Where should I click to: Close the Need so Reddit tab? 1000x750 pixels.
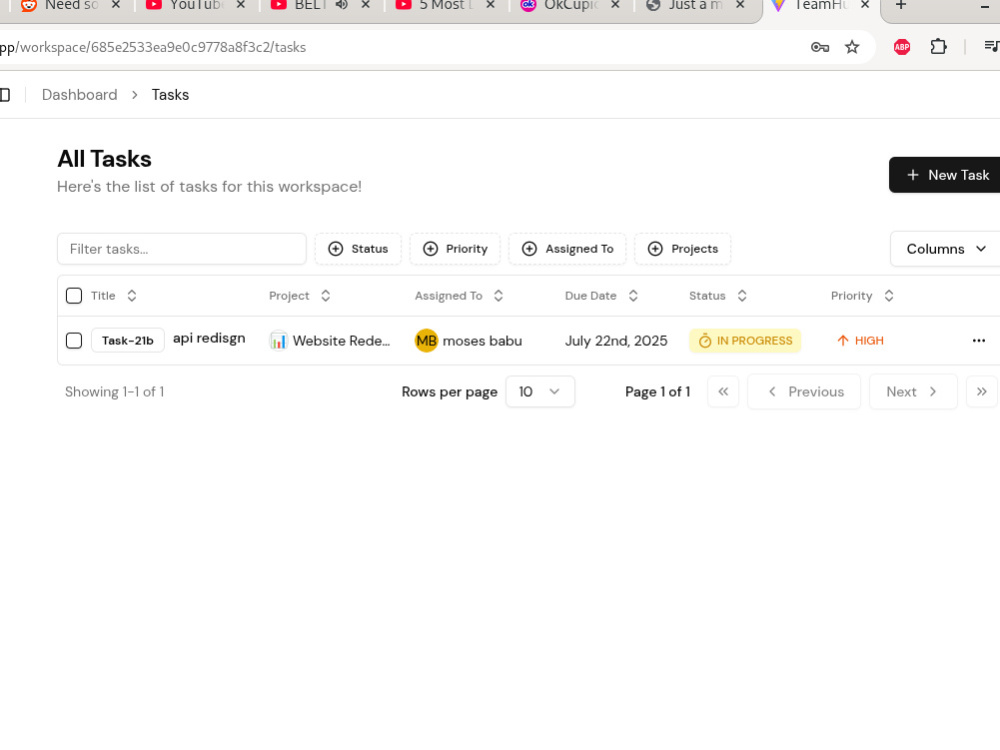(x=115, y=5)
